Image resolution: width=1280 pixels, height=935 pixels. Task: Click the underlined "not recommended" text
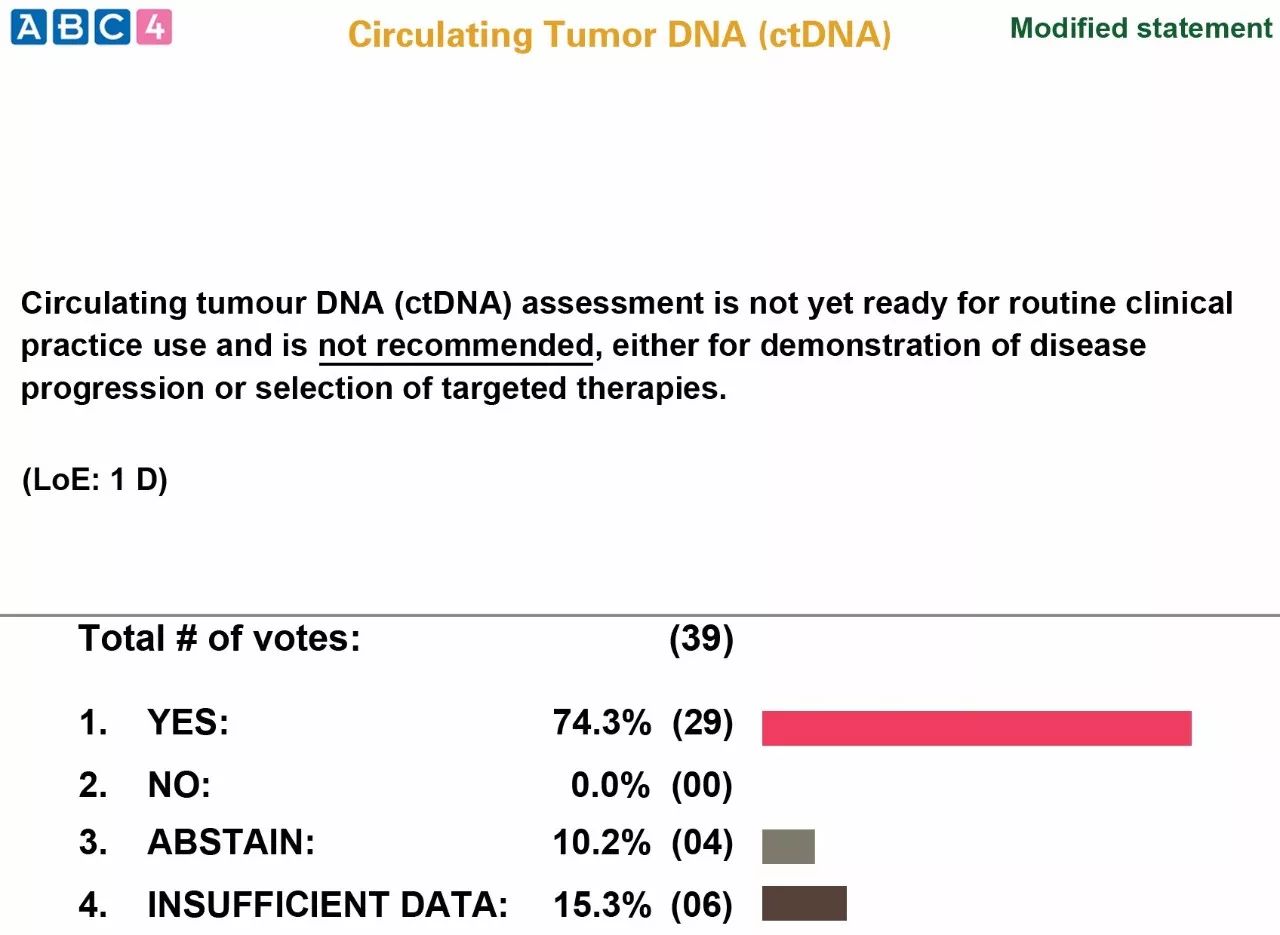tap(456, 346)
